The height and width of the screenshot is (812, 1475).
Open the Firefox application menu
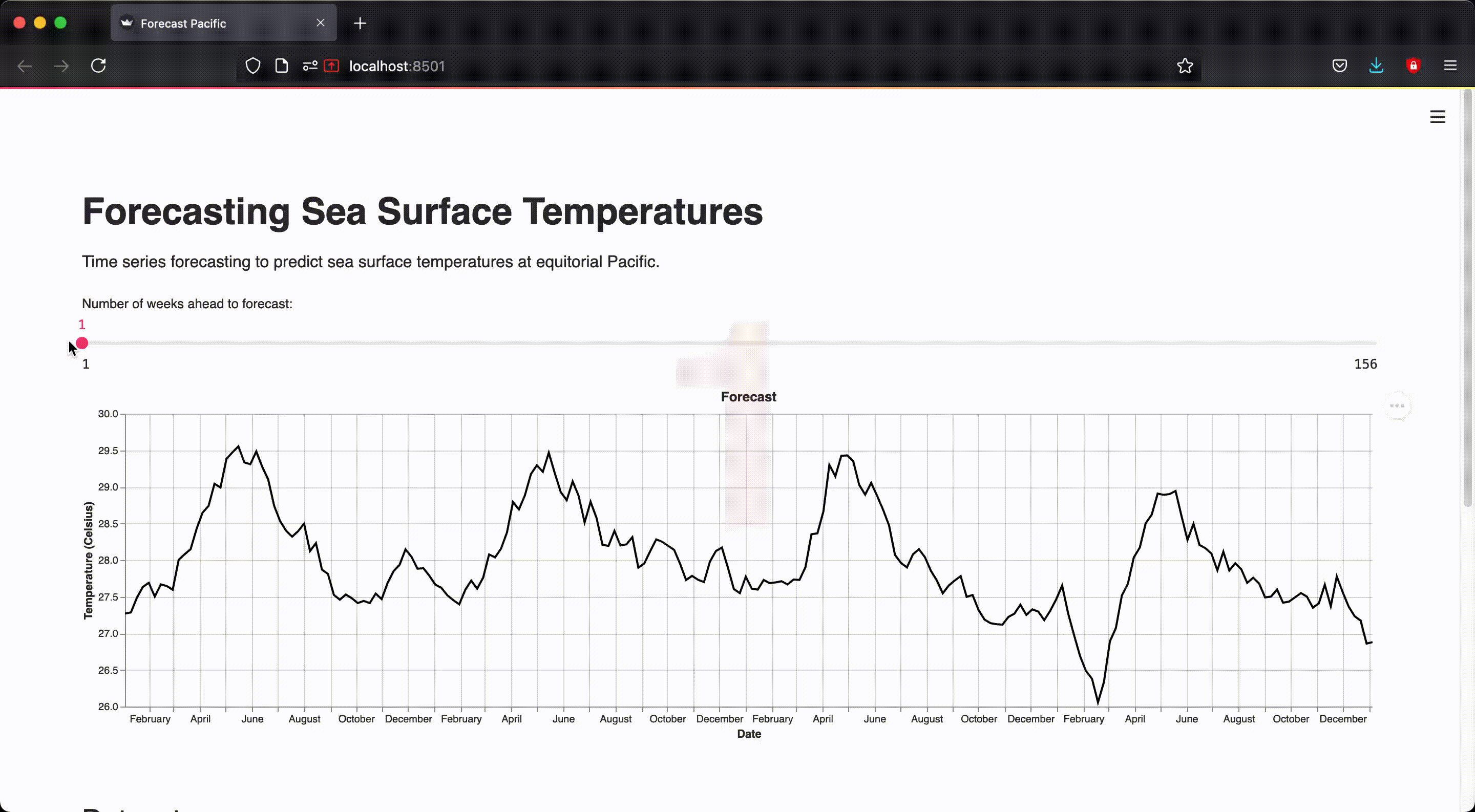click(1450, 66)
